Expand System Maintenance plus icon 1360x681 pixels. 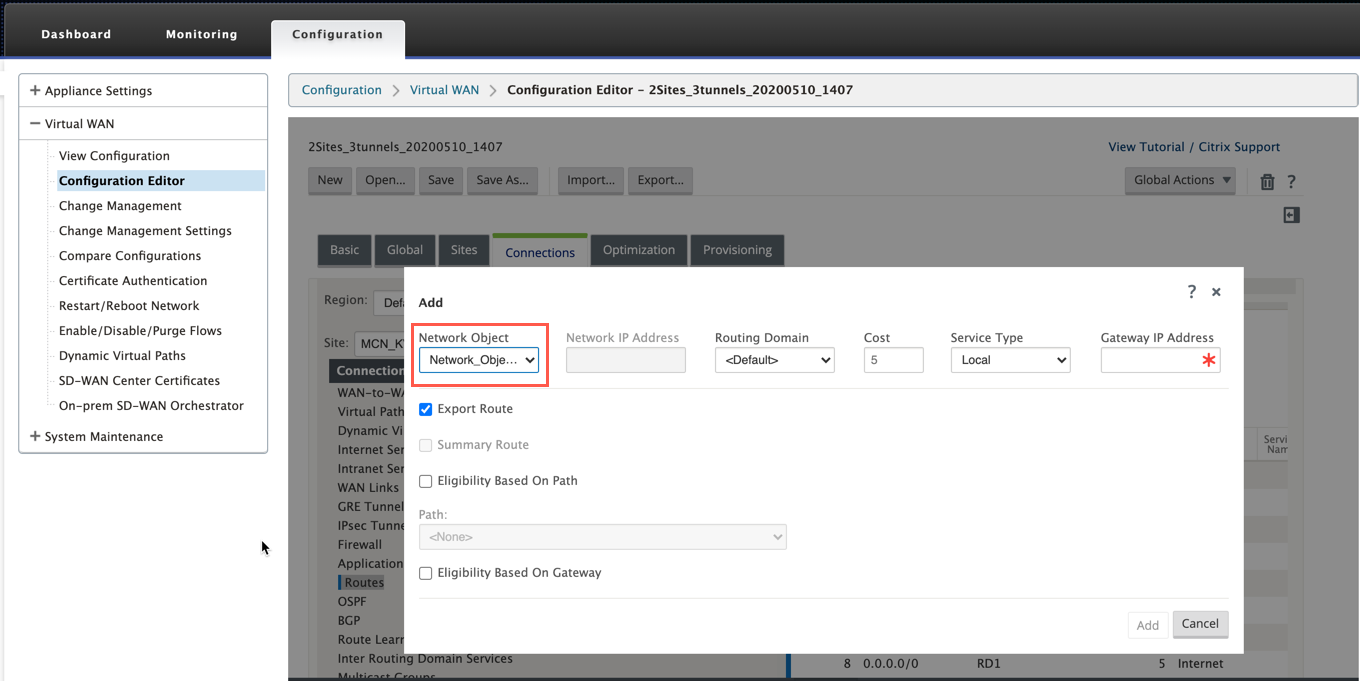(35, 436)
